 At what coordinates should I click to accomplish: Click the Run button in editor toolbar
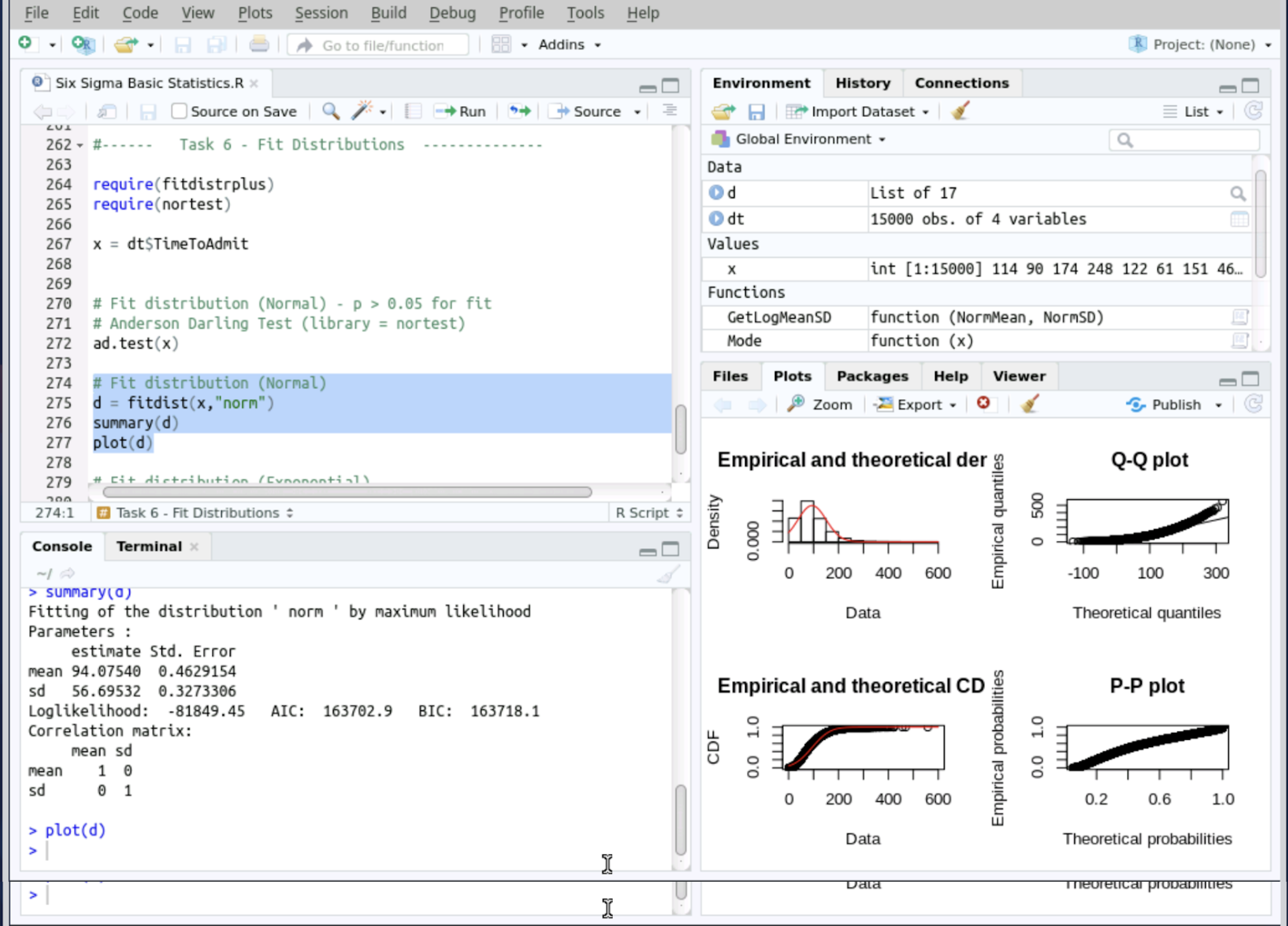click(461, 112)
